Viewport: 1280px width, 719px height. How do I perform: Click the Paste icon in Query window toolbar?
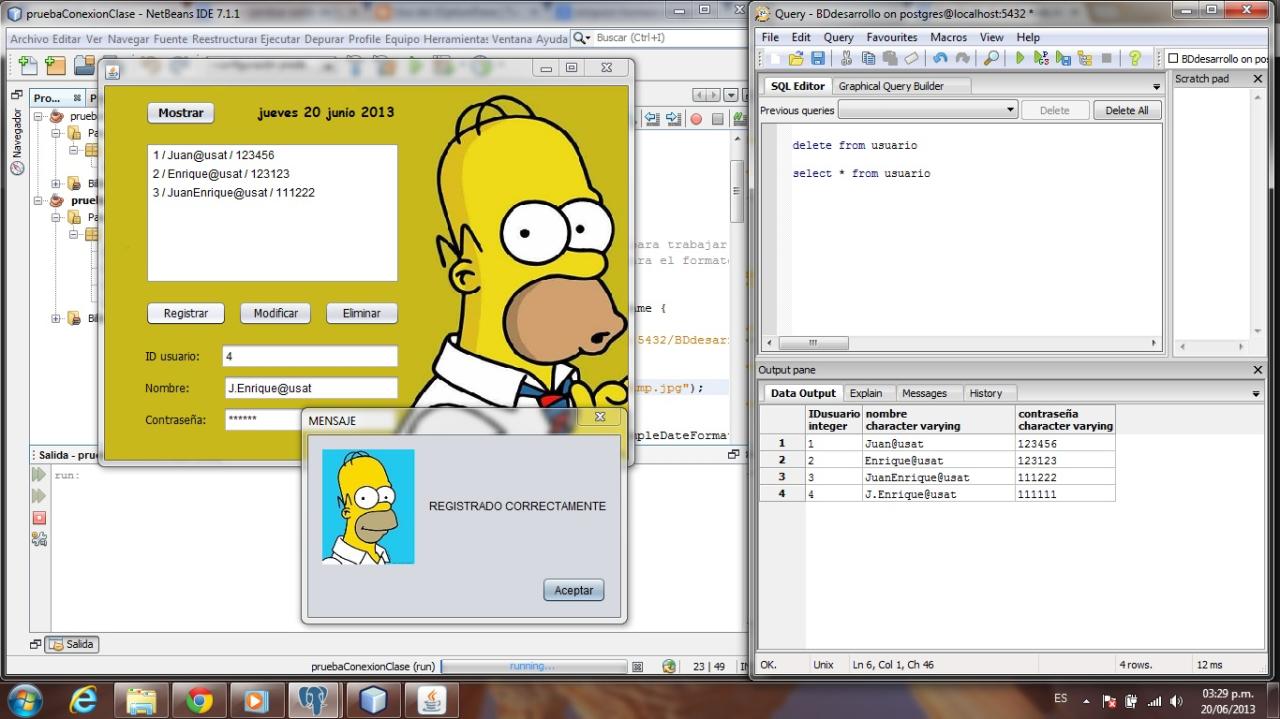pos(889,59)
